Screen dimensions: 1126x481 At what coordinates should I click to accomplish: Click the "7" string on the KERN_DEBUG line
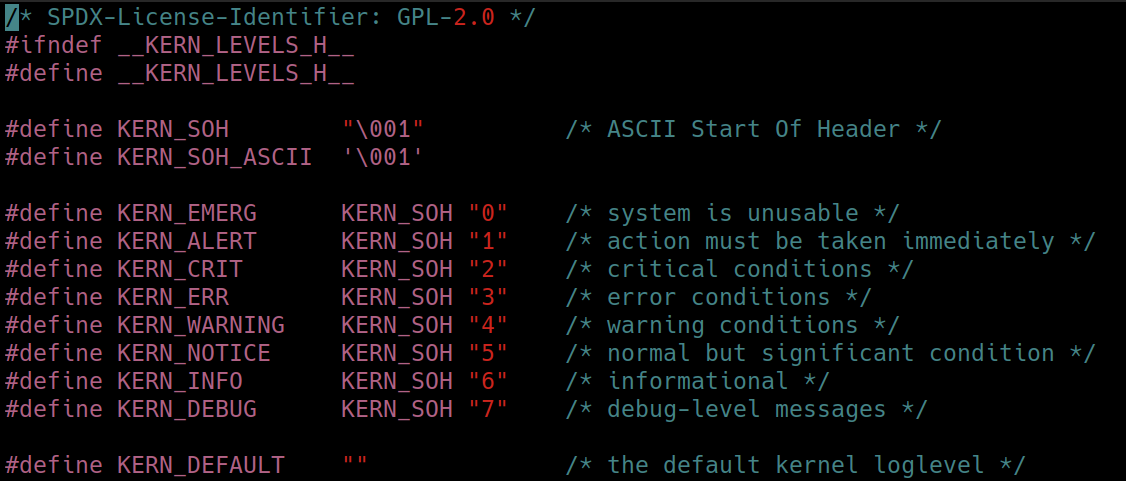[488, 410]
